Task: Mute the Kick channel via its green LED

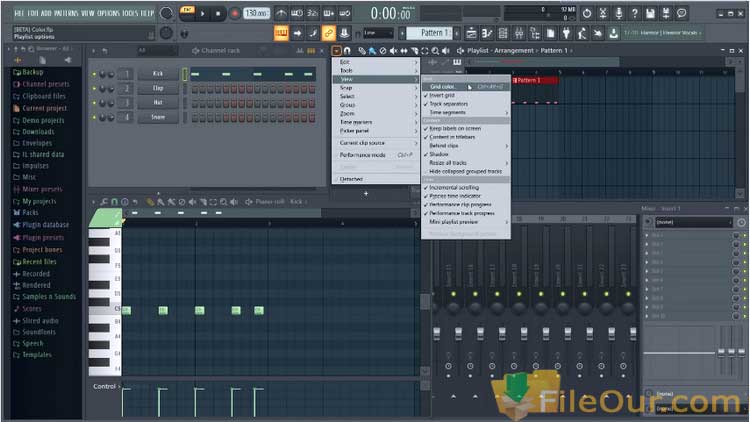Action: 94,74
